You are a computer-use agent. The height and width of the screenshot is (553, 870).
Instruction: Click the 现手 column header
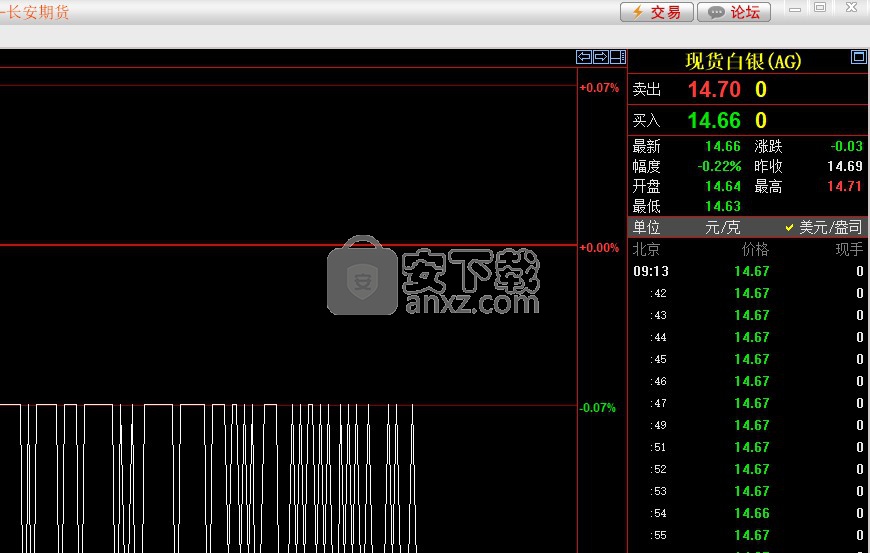click(849, 249)
